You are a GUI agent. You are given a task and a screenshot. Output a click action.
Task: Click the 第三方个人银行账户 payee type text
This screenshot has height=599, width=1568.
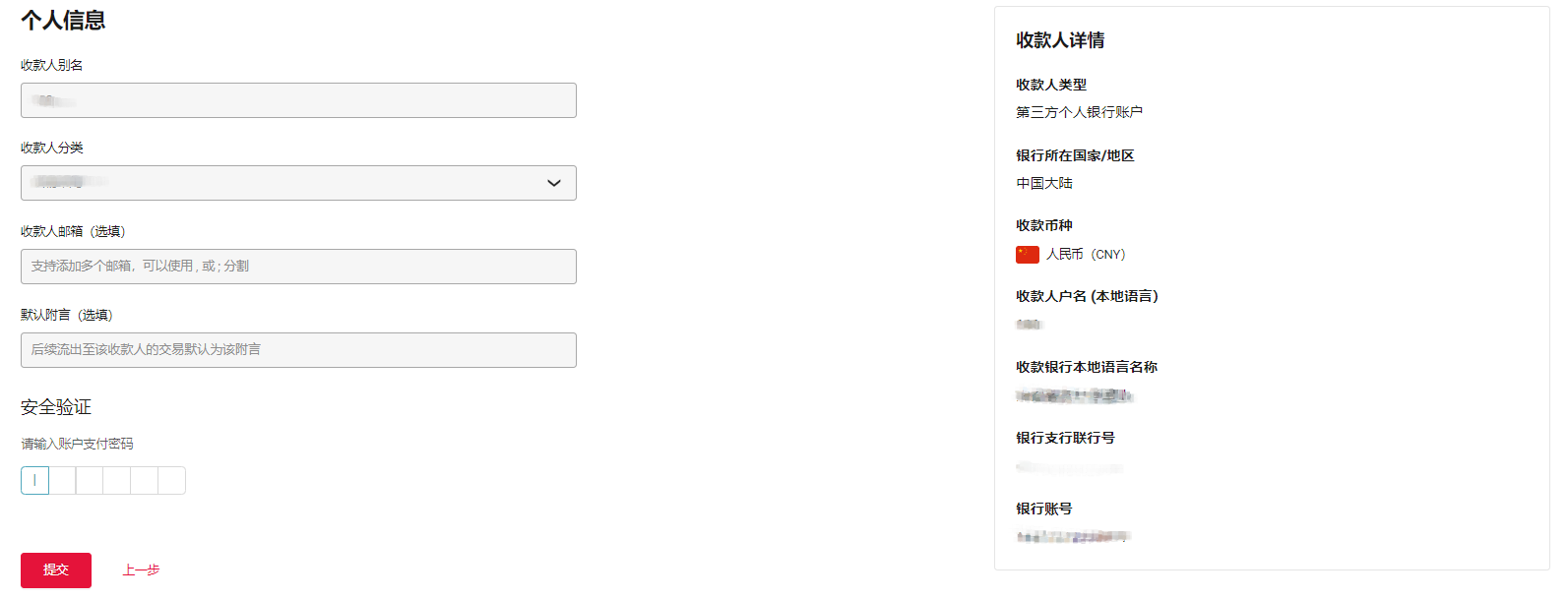pos(1079,112)
